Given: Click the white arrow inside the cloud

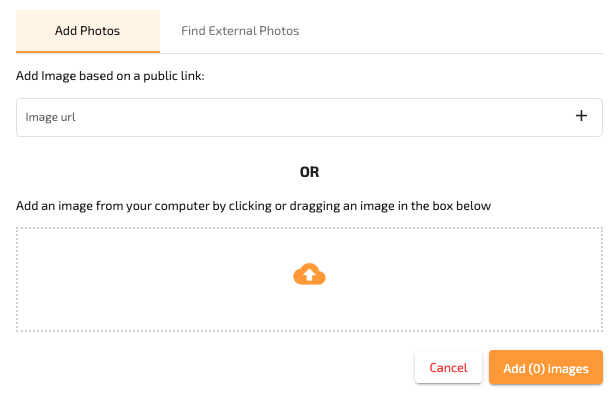Looking at the screenshot, I should pos(309,274).
